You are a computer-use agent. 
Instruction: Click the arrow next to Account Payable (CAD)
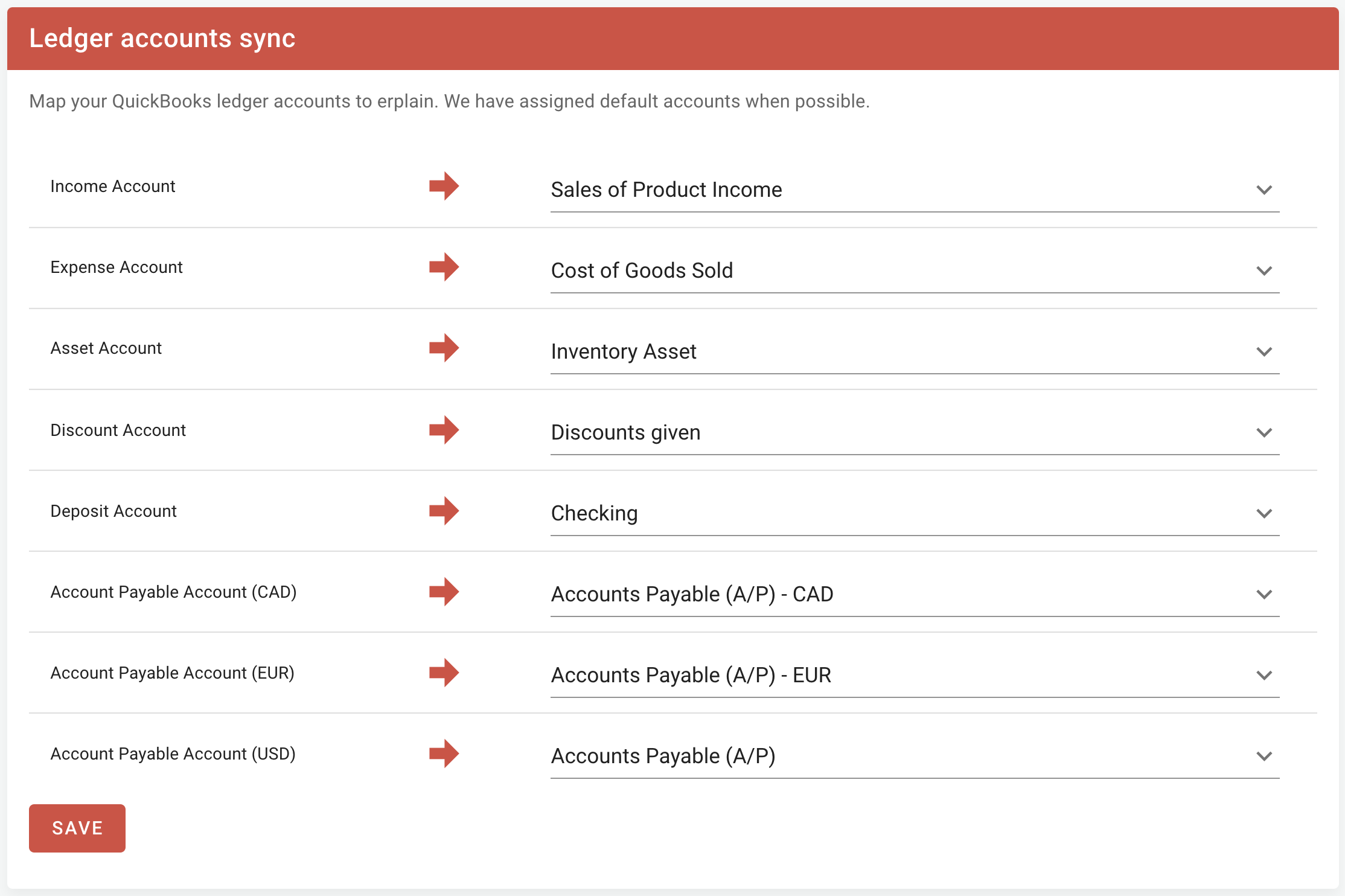click(444, 592)
